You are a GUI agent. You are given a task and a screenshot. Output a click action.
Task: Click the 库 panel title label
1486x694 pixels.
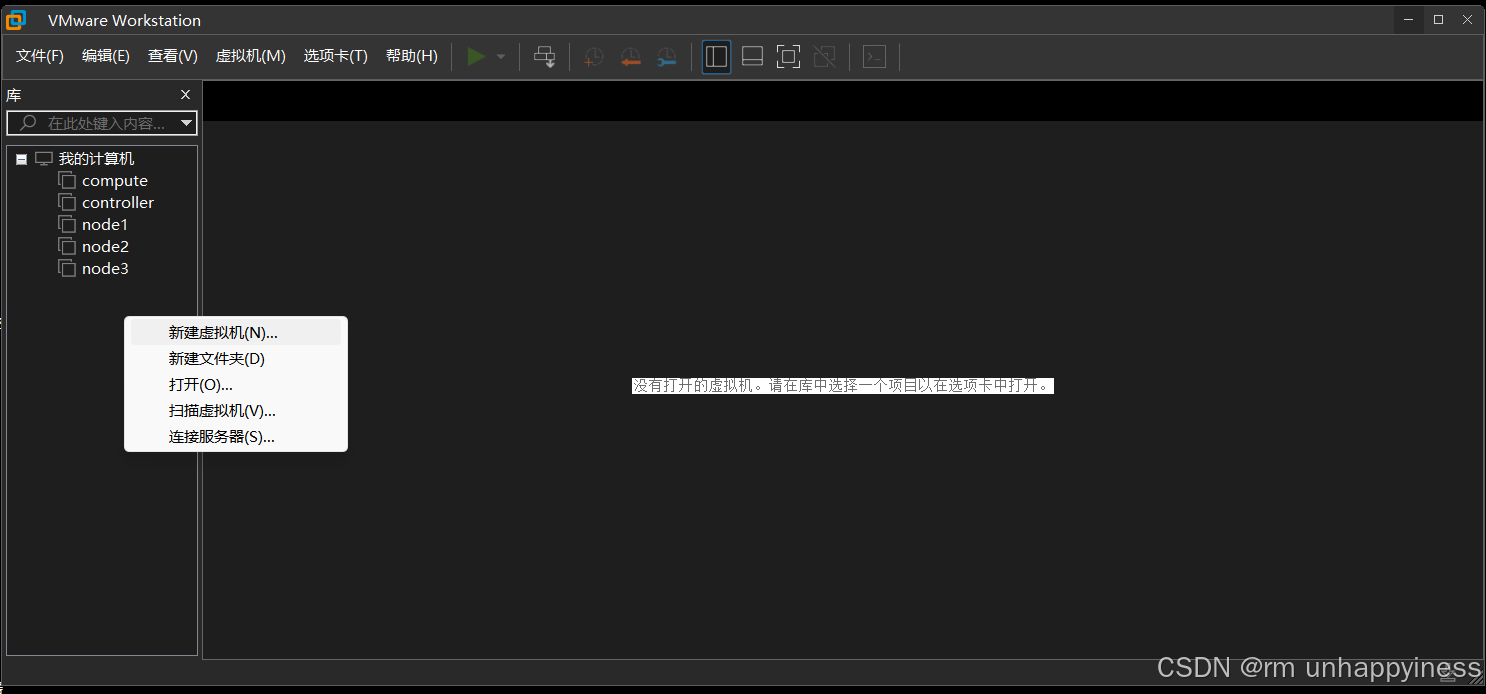coord(14,95)
